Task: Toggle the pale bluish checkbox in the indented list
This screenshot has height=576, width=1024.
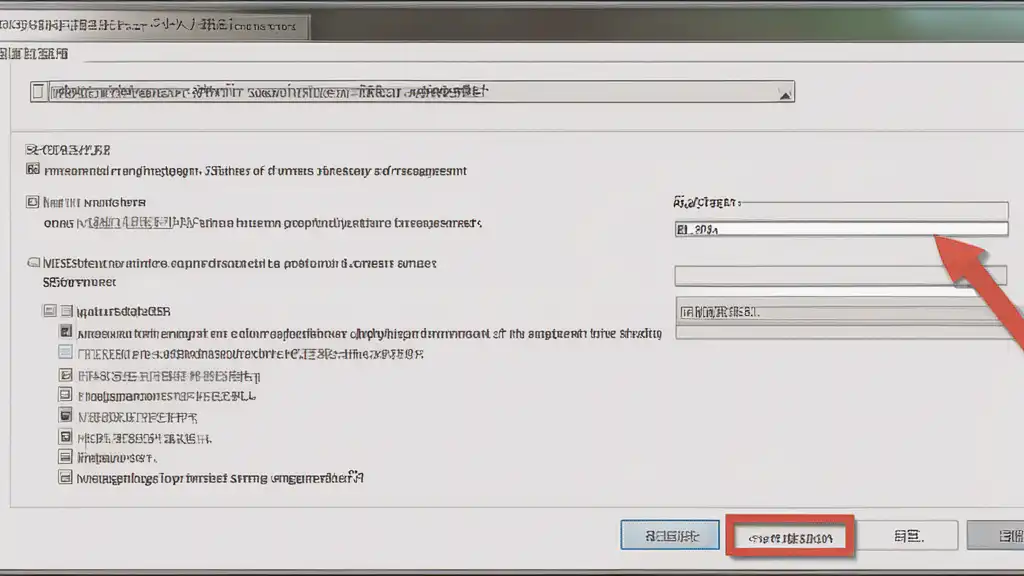Action: coord(65,353)
